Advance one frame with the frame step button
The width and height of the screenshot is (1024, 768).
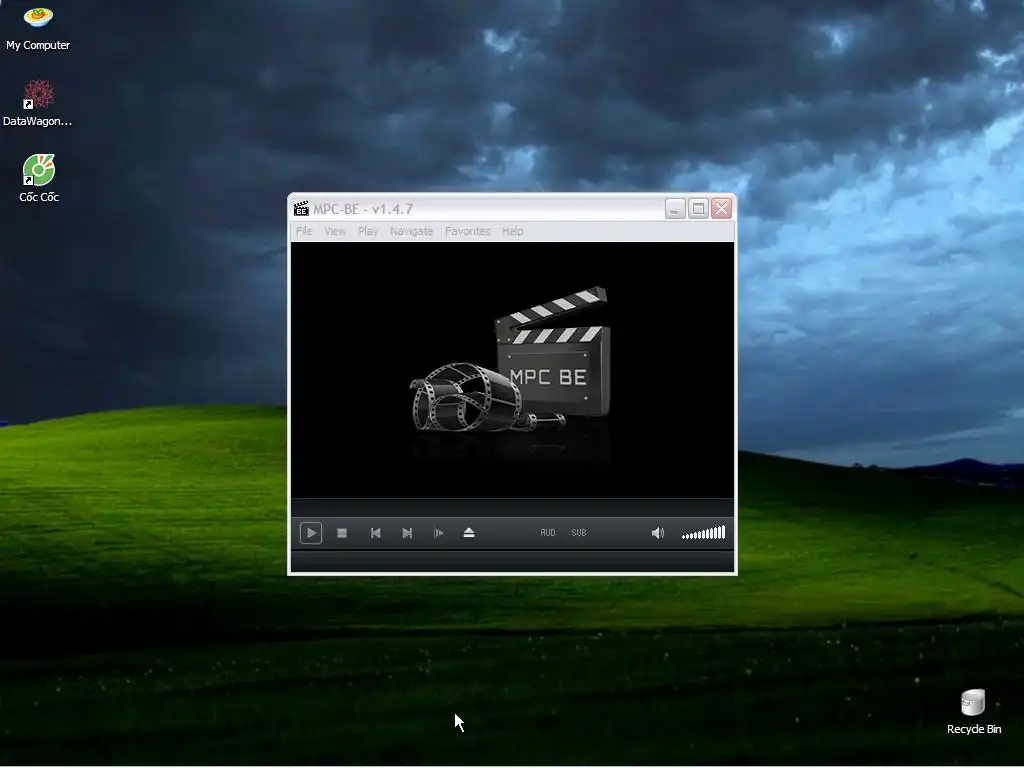[x=438, y=533]
